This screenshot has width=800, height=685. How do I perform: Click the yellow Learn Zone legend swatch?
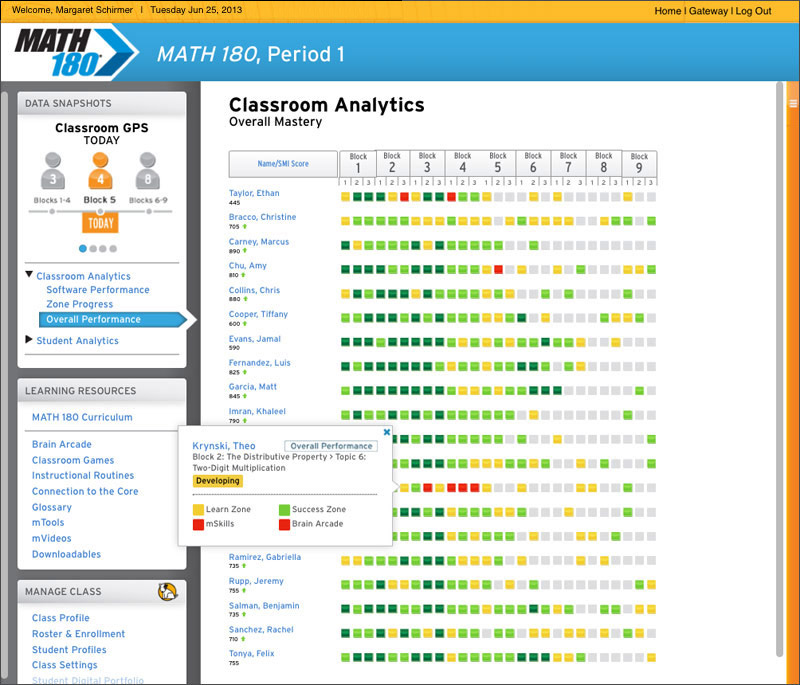tap(198, 510)
